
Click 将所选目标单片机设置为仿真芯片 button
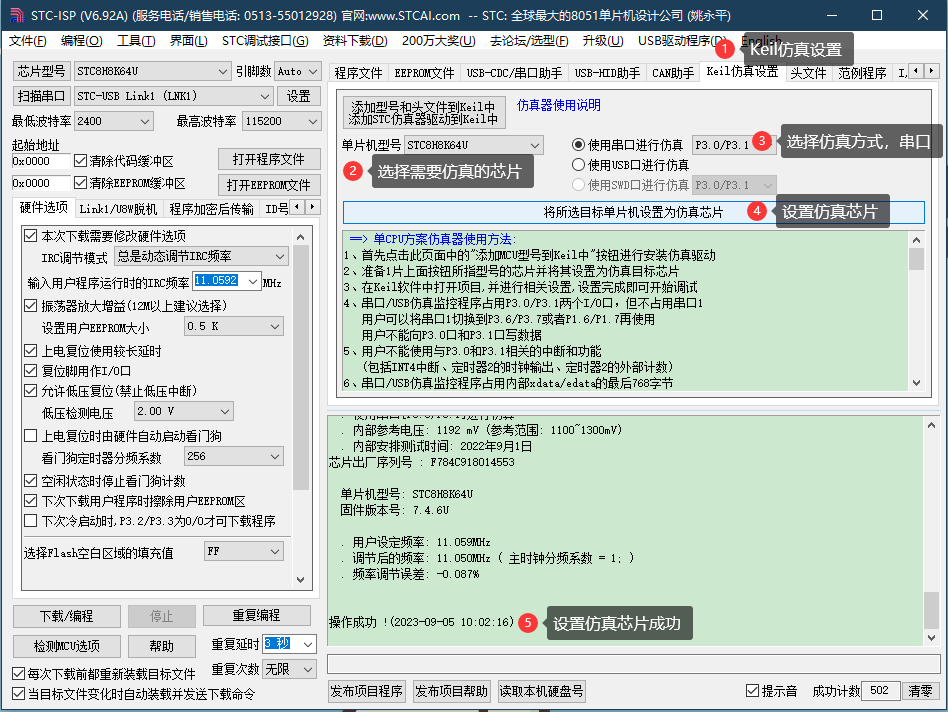pos(633,212)
